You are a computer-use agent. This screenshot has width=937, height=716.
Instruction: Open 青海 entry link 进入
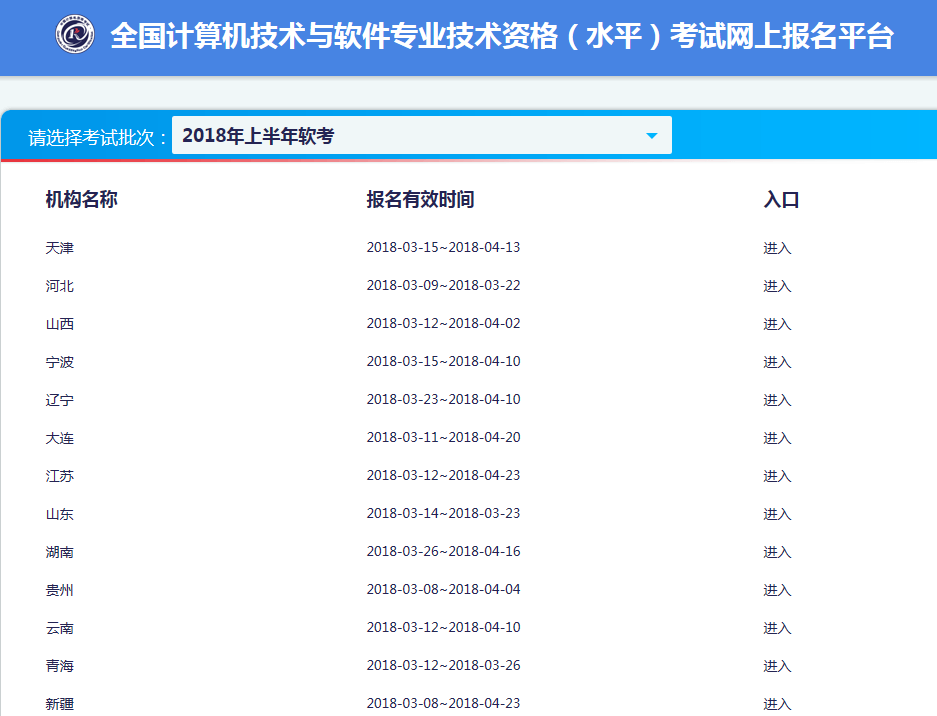(x=777, y=666)
